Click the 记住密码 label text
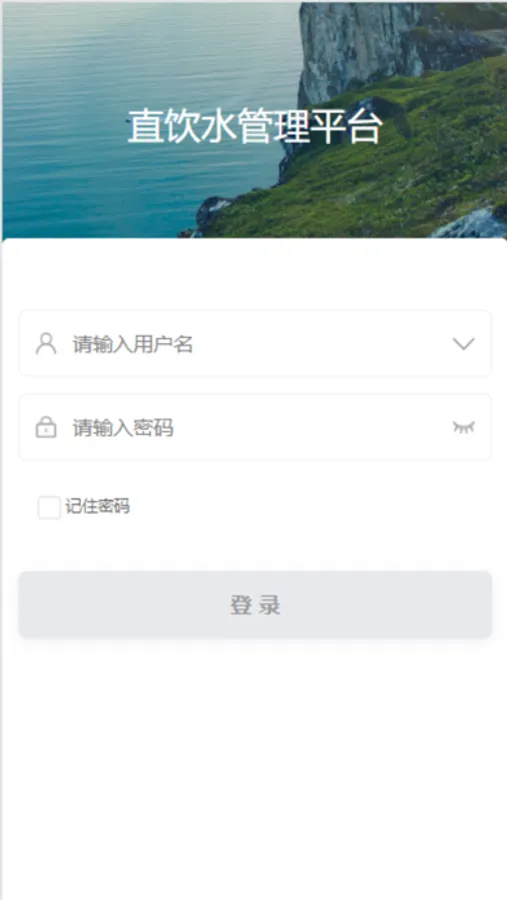 [x=97, y=506]
